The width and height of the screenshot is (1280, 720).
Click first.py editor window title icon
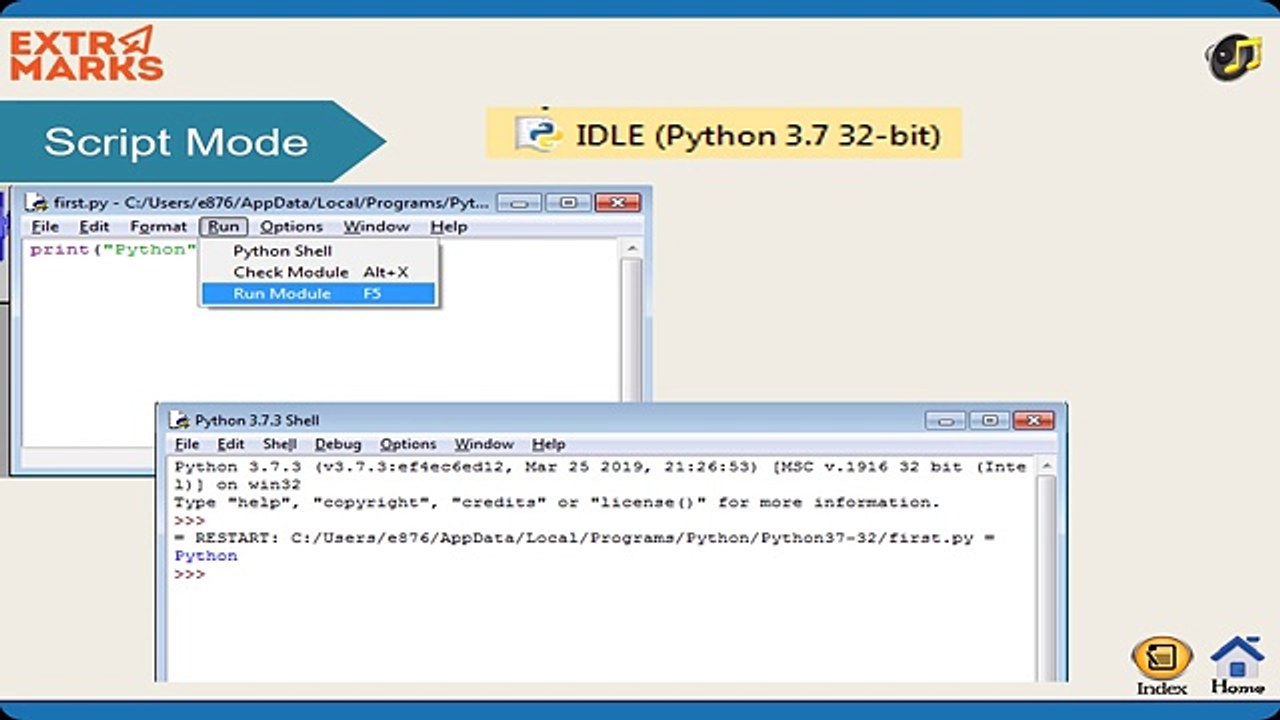click(37, 202)
